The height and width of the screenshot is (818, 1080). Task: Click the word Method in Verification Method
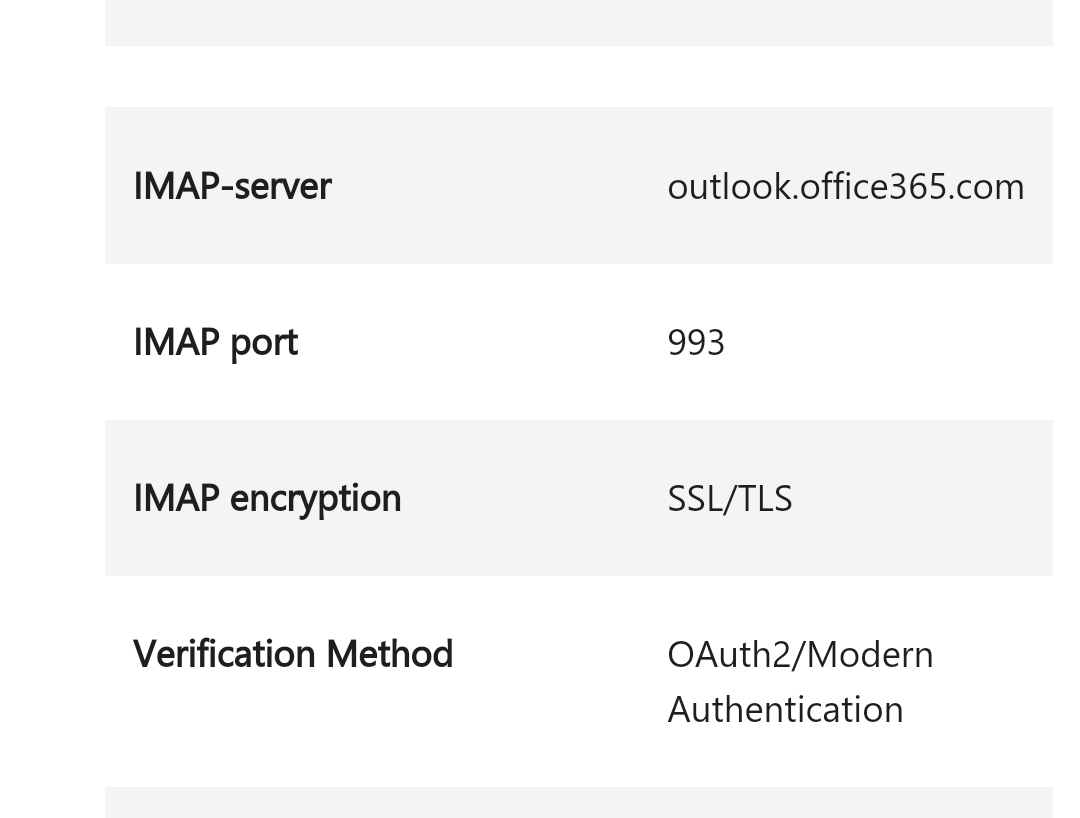[389, 654]
